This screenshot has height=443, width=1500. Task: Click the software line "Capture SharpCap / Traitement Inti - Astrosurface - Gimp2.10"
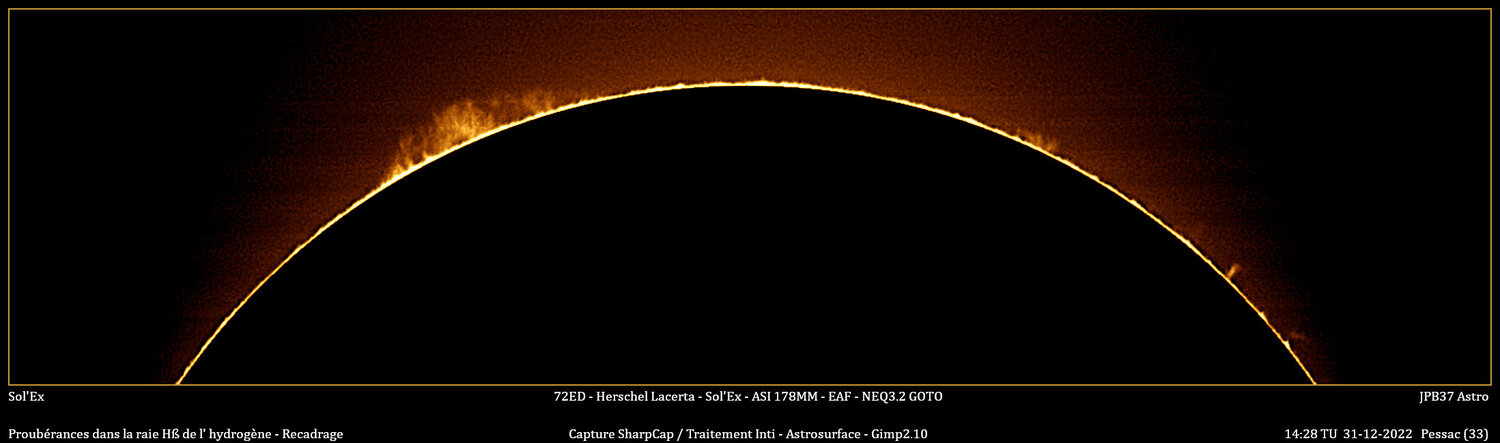coord(748,434)
